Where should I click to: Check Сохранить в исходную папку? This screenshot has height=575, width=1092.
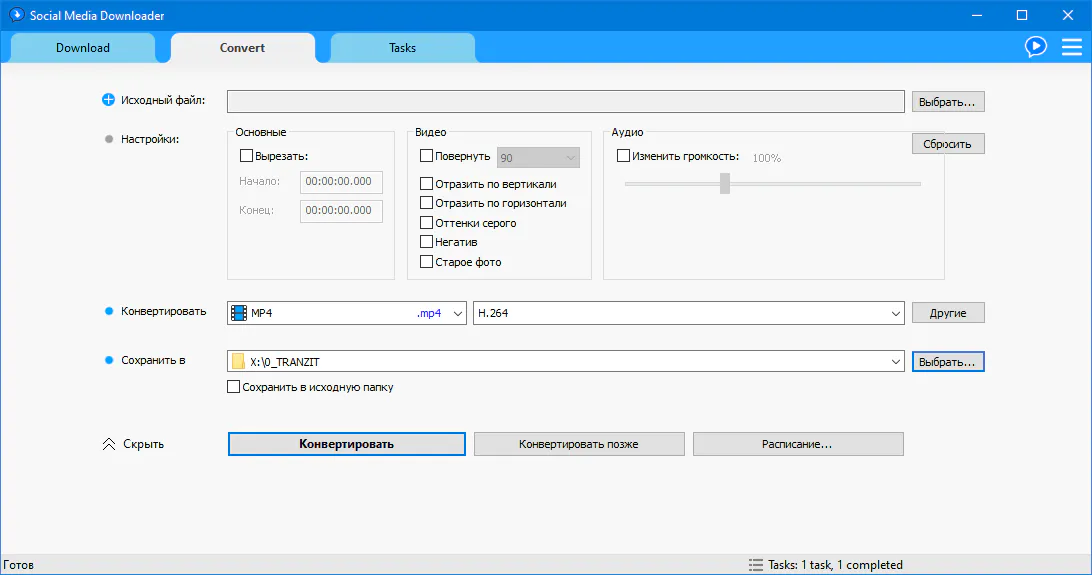coord(234,387)
